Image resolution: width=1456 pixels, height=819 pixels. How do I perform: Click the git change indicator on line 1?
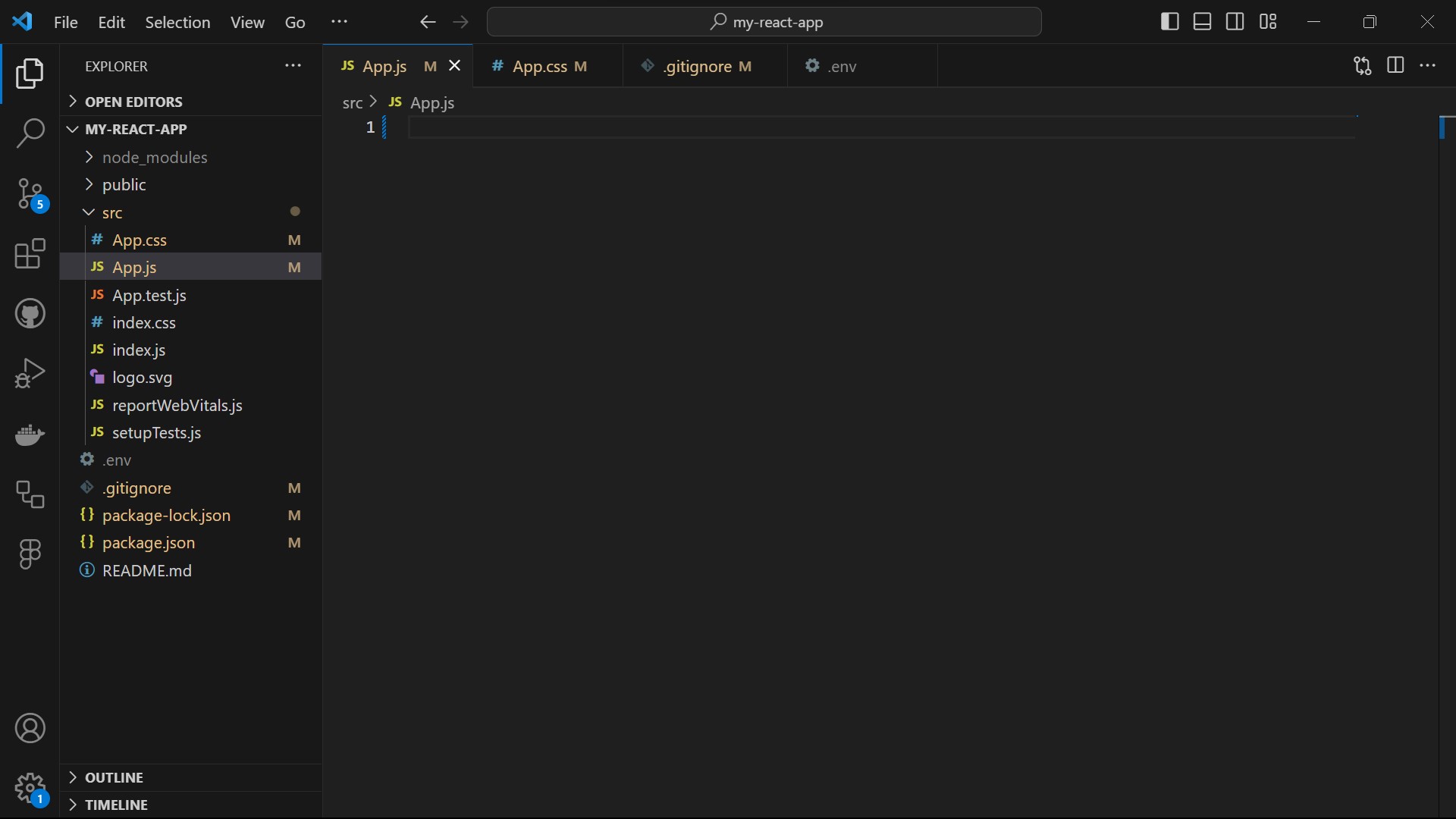coord(386,127)
